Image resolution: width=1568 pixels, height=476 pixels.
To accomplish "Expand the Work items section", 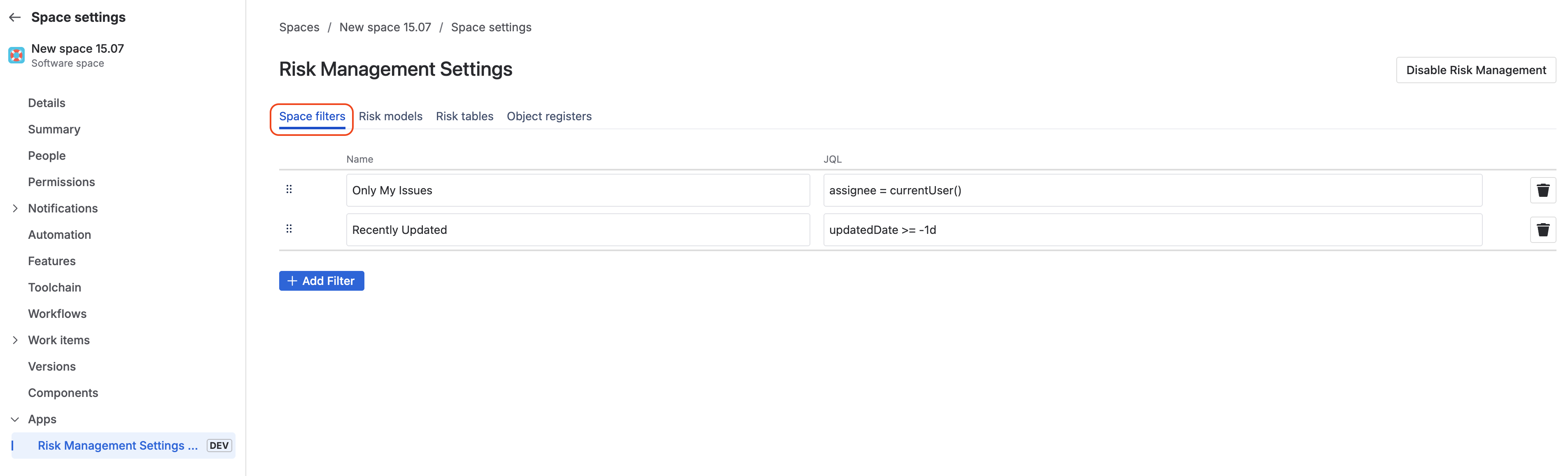I will (x=15, y=340).
